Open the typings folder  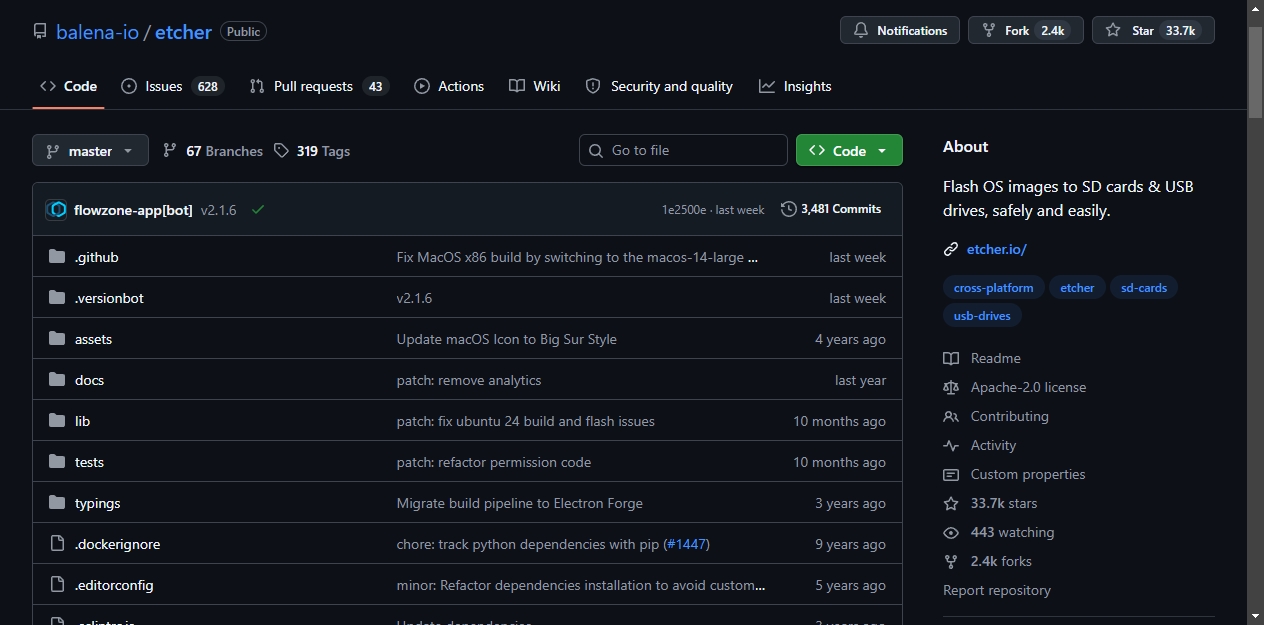(x=97, y=503)
